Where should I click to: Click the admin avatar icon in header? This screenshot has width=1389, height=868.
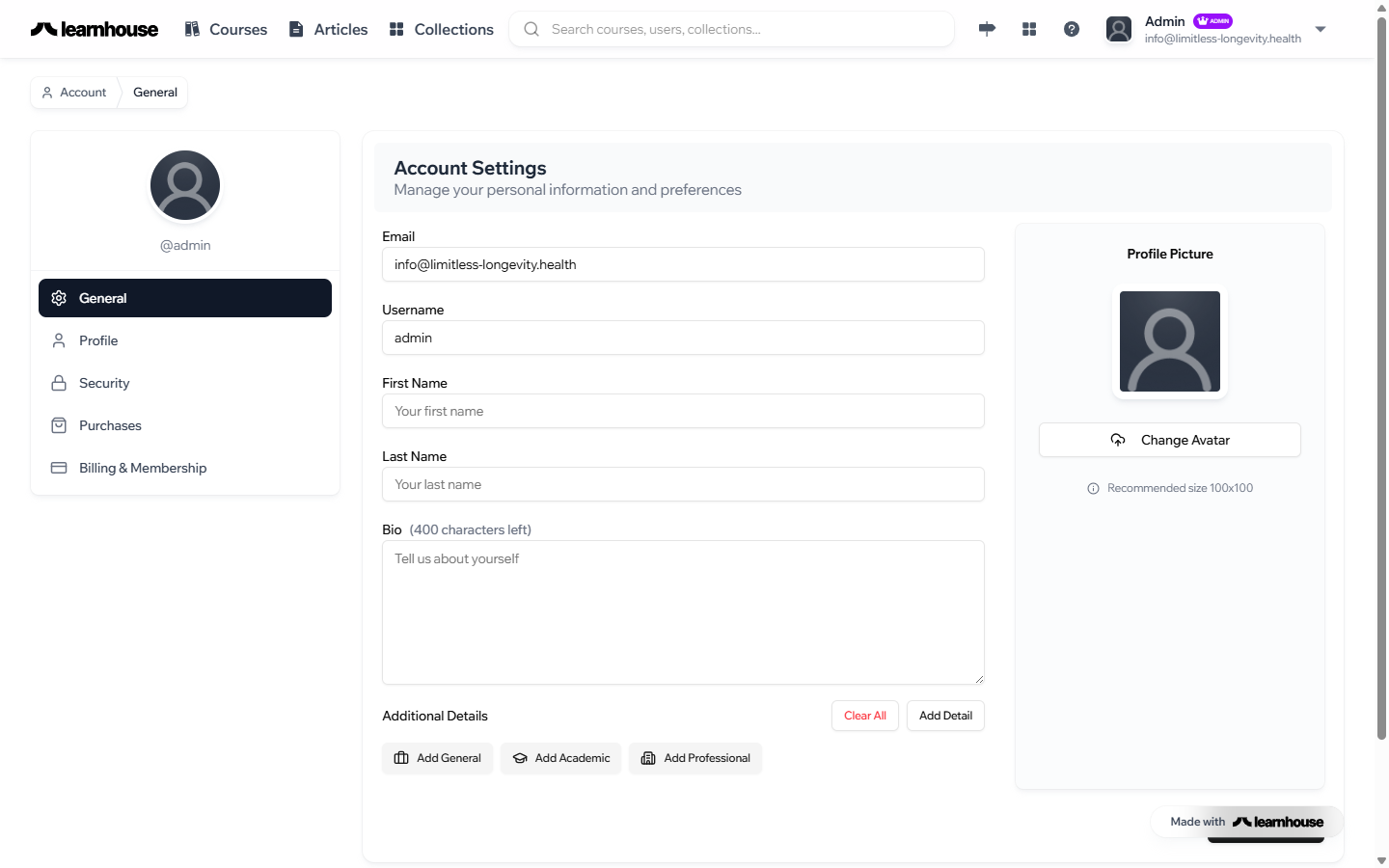point(1119,29)
